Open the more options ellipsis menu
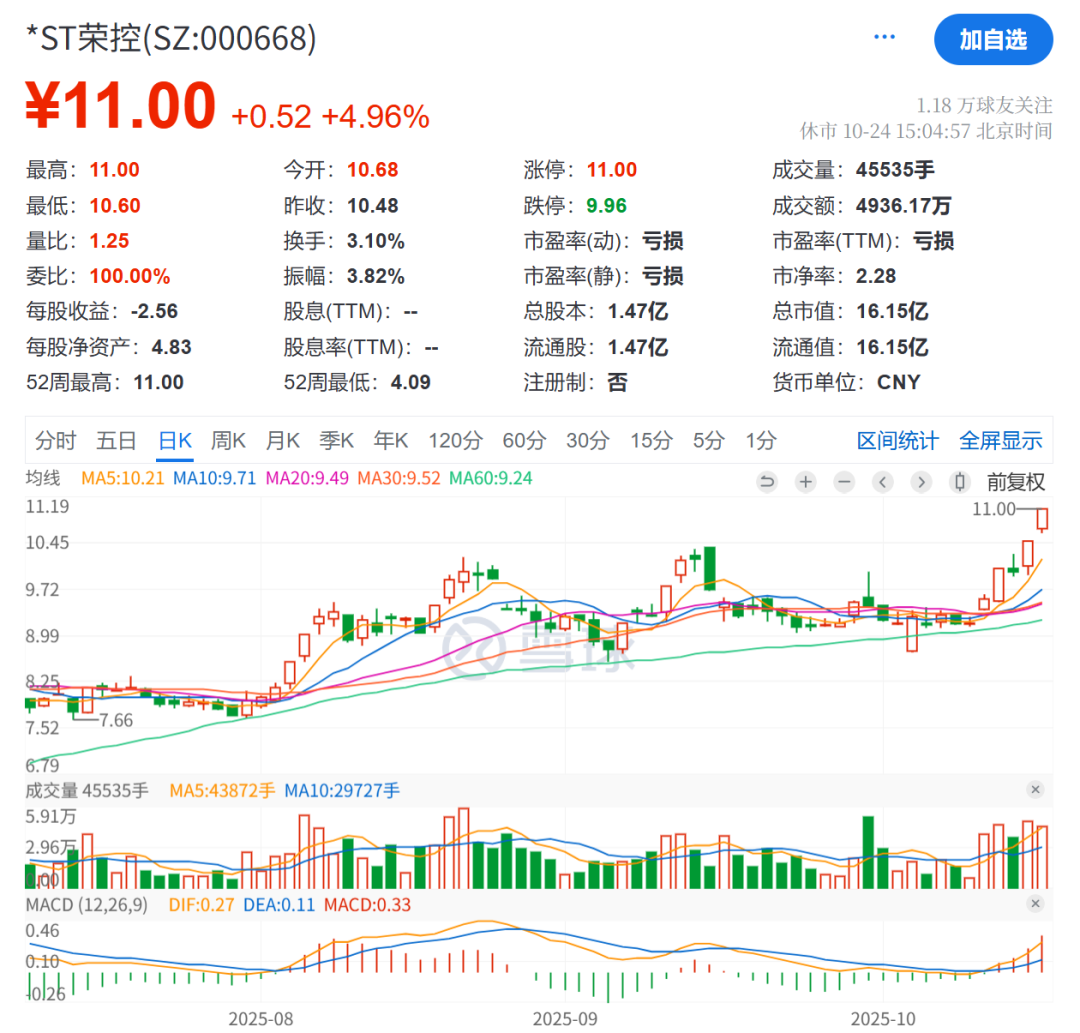This screenshot has width=1080, height=1033. (x=884, y=35)
